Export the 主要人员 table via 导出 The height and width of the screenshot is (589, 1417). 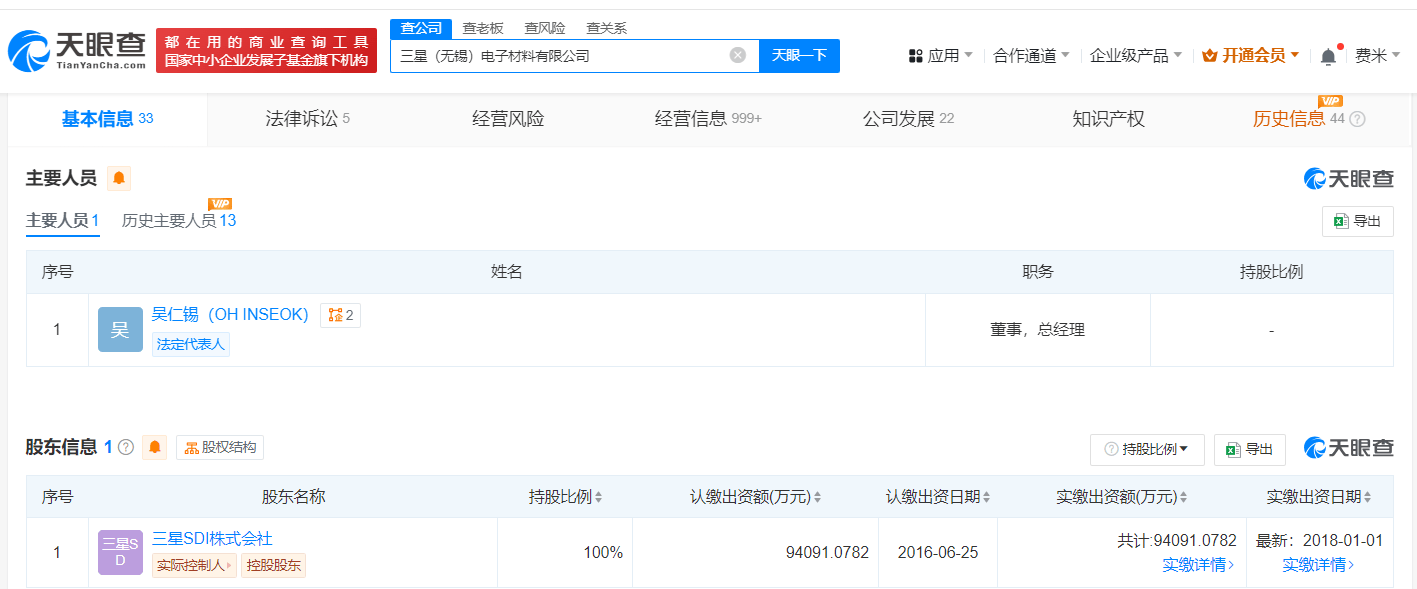click(x=1357, y=222)
